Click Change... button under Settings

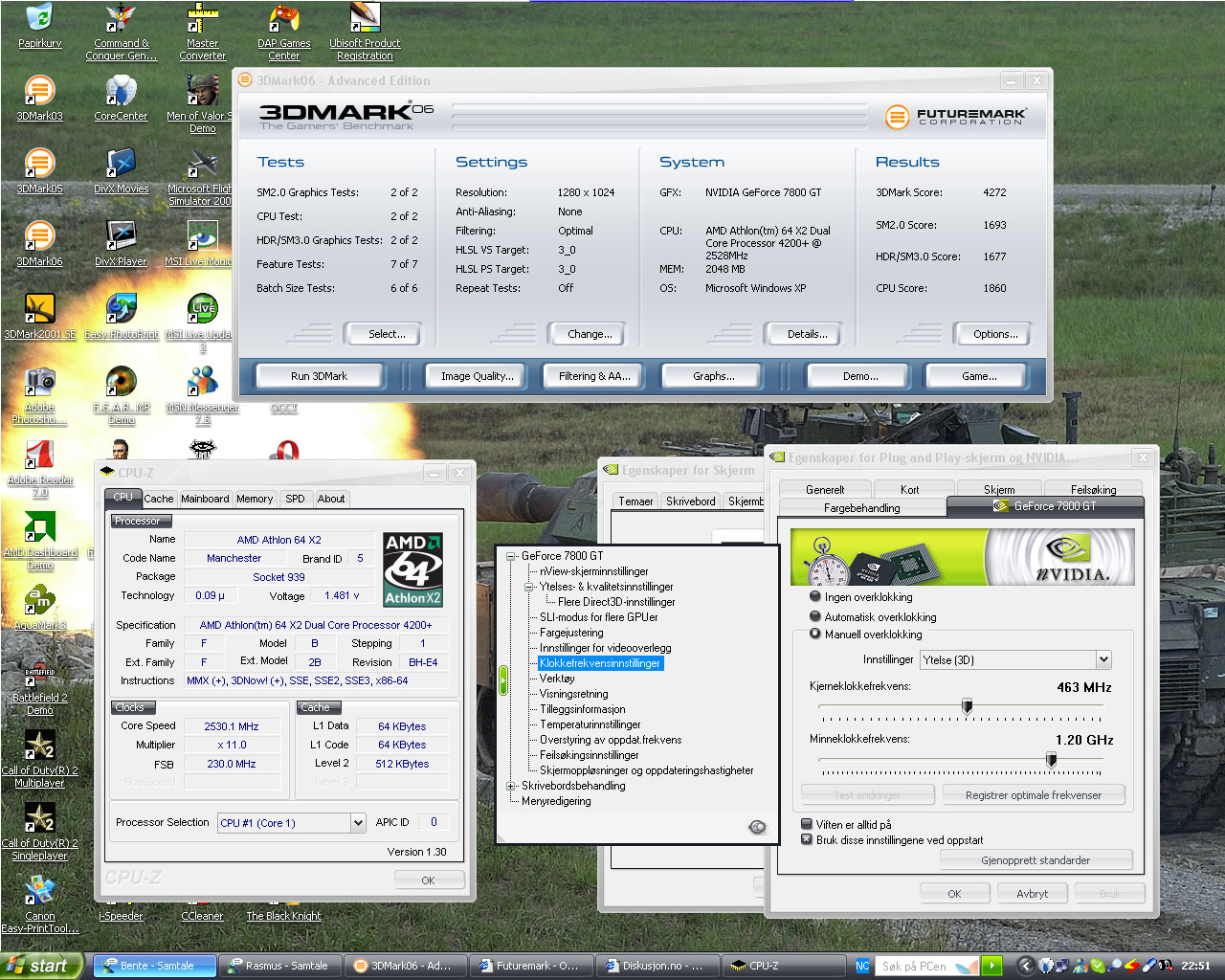click(590, 334)
